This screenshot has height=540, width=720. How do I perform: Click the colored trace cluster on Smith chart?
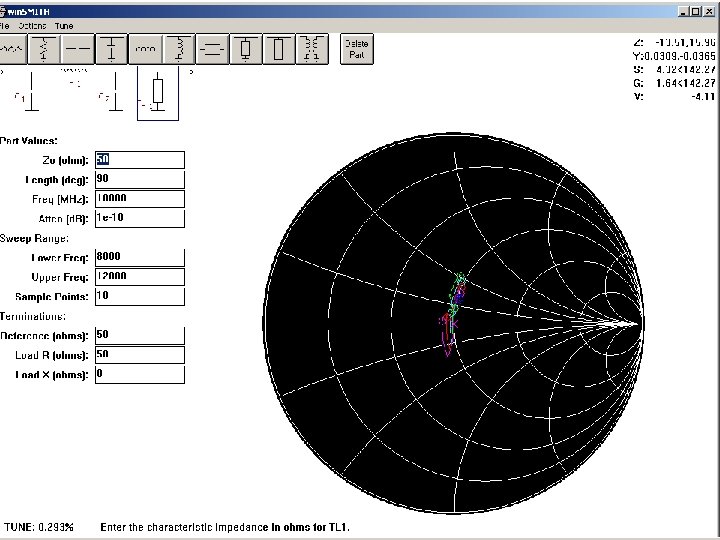(453, 315)
